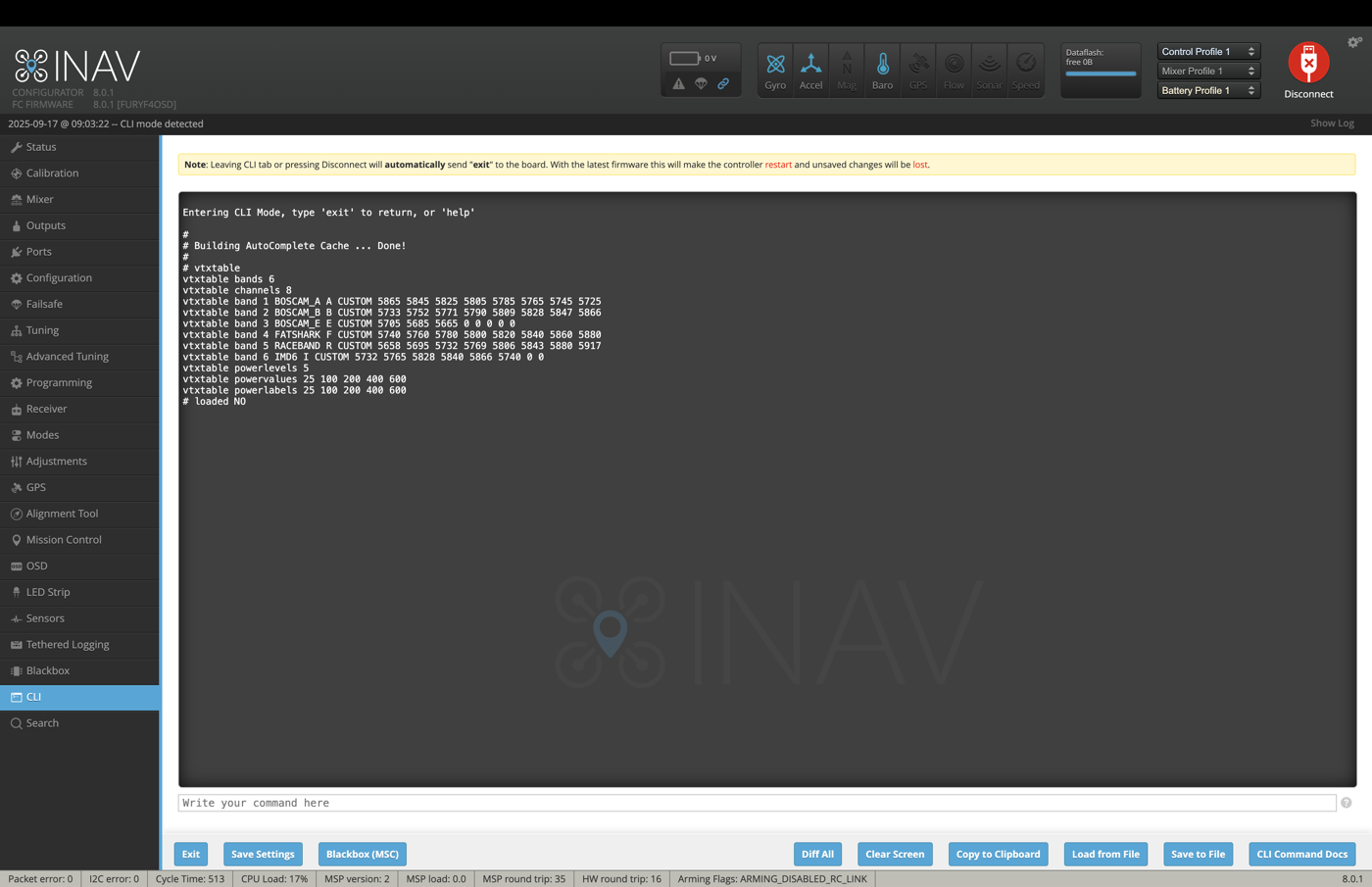Click the CPU Load status entry
1372x887 pixels.
274,879
